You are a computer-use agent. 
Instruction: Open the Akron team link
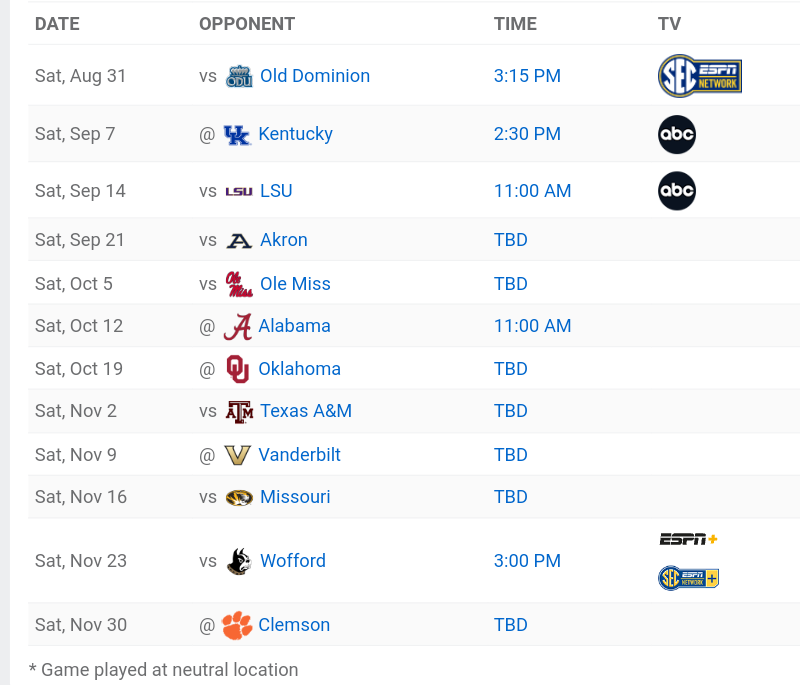pos(284,240)
